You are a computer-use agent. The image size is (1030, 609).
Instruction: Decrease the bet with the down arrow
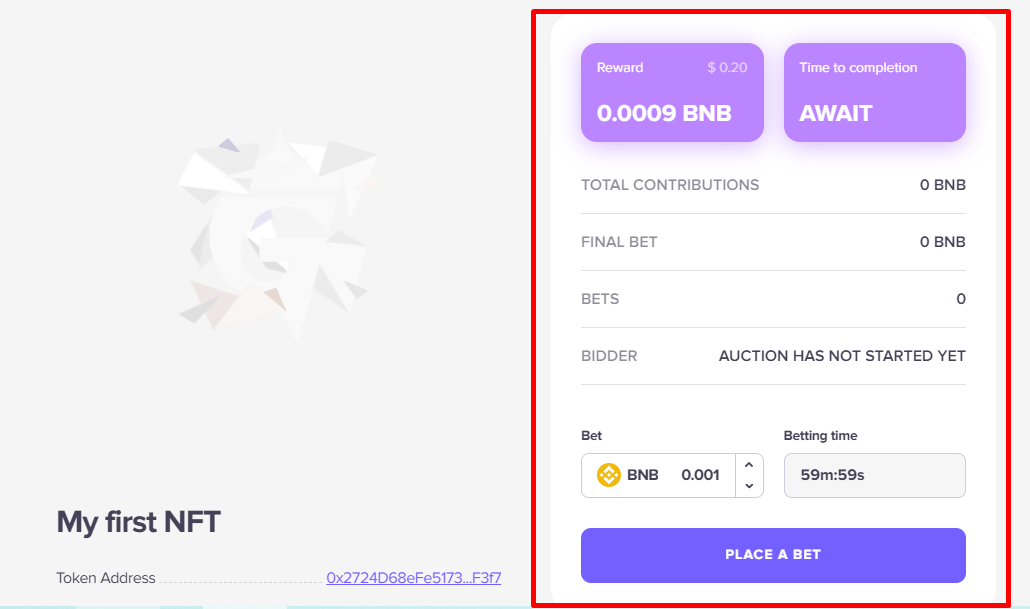click(749, 486)
